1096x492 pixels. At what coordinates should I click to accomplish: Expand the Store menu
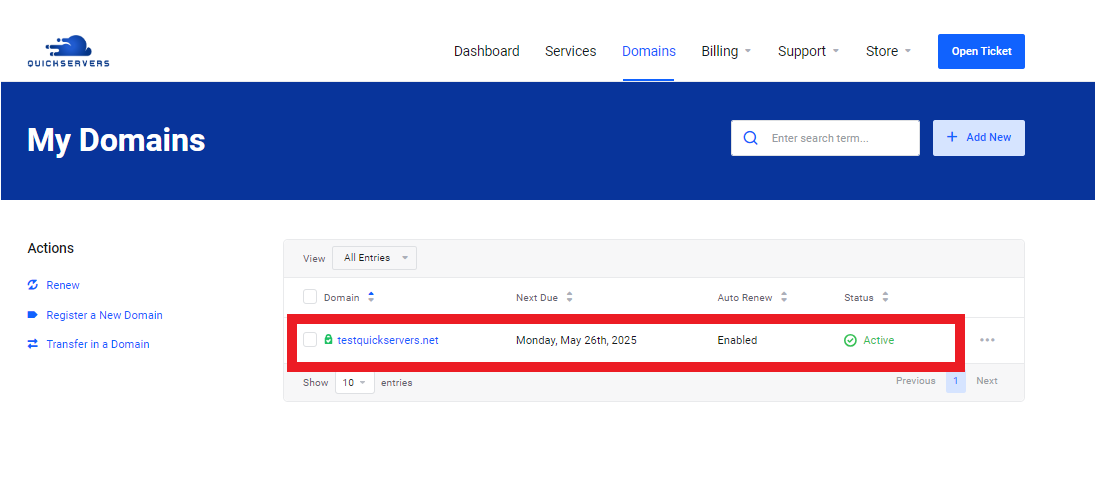point(888,51)
